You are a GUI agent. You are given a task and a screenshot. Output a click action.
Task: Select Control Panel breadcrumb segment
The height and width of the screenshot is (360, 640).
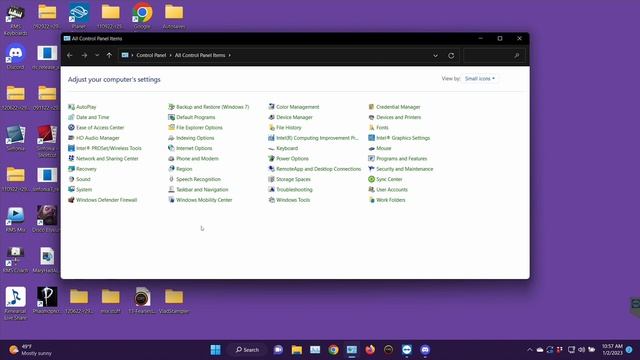click(x=151, y=56)
